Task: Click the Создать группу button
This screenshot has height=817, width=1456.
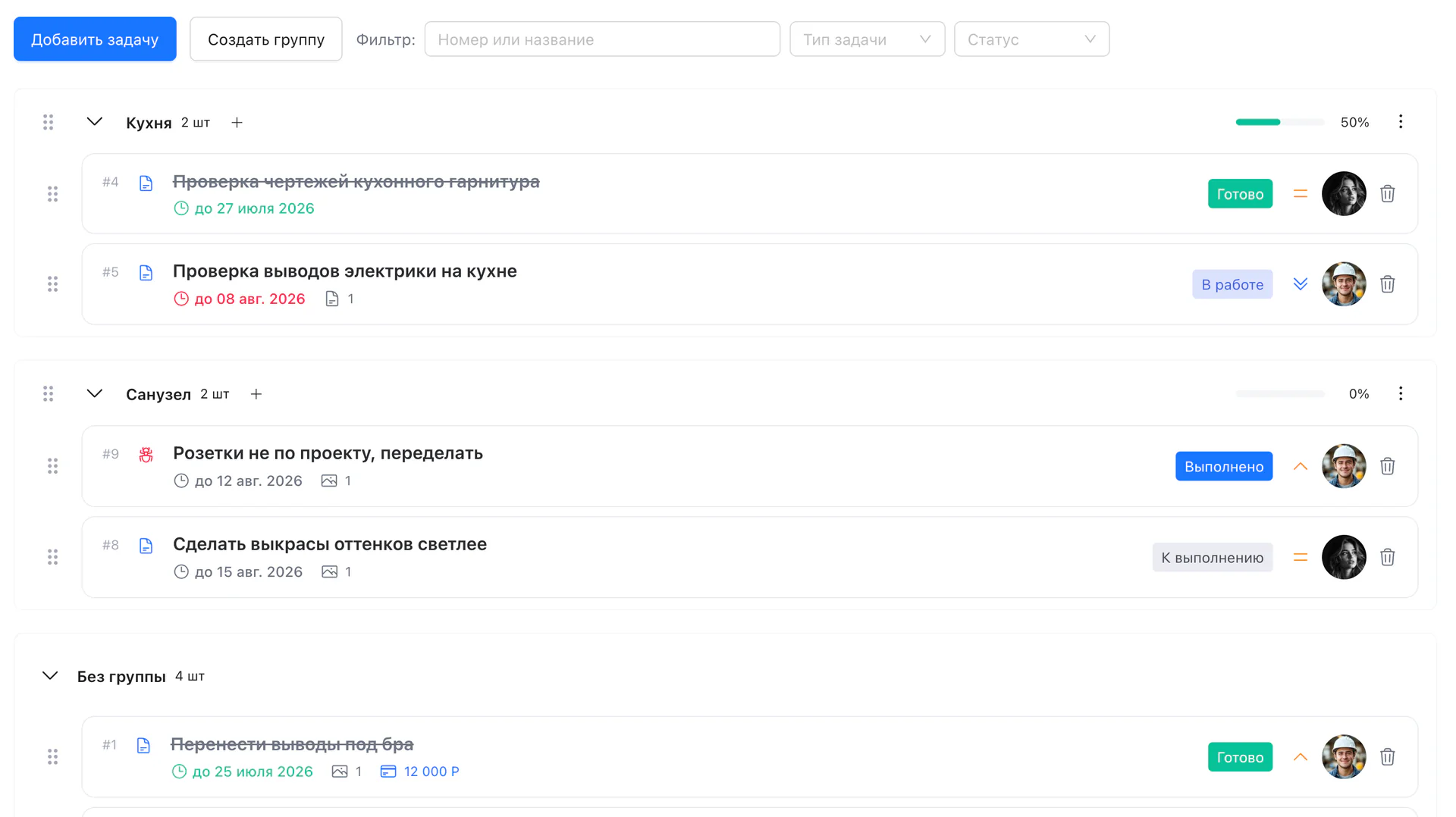Action: [266, 39]
